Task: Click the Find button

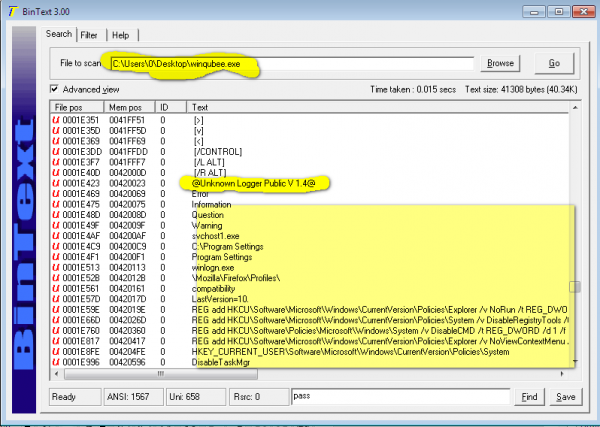Action: pyautogui.click(x=529, y=397)
